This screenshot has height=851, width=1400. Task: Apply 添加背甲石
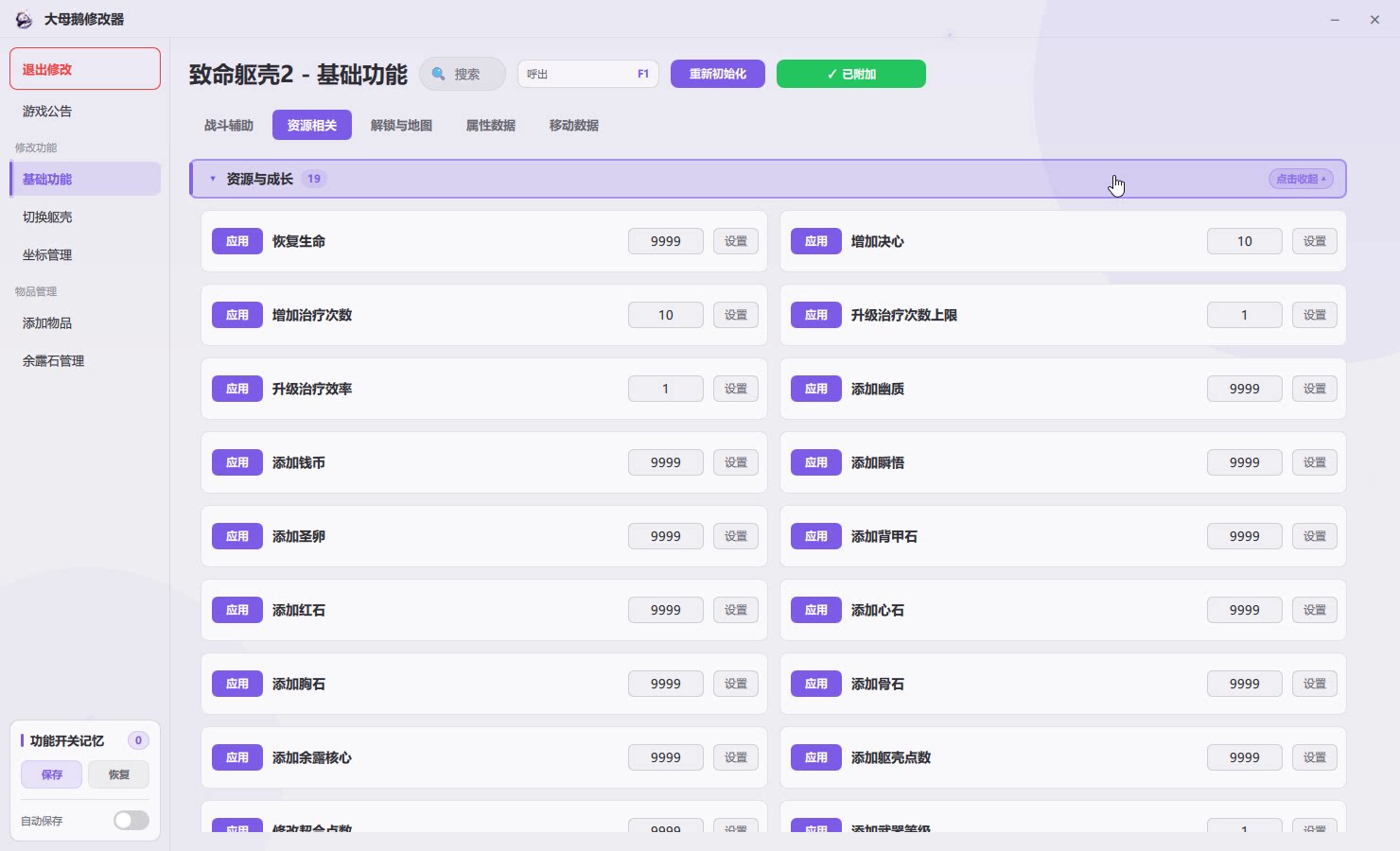tap(816, 536)
